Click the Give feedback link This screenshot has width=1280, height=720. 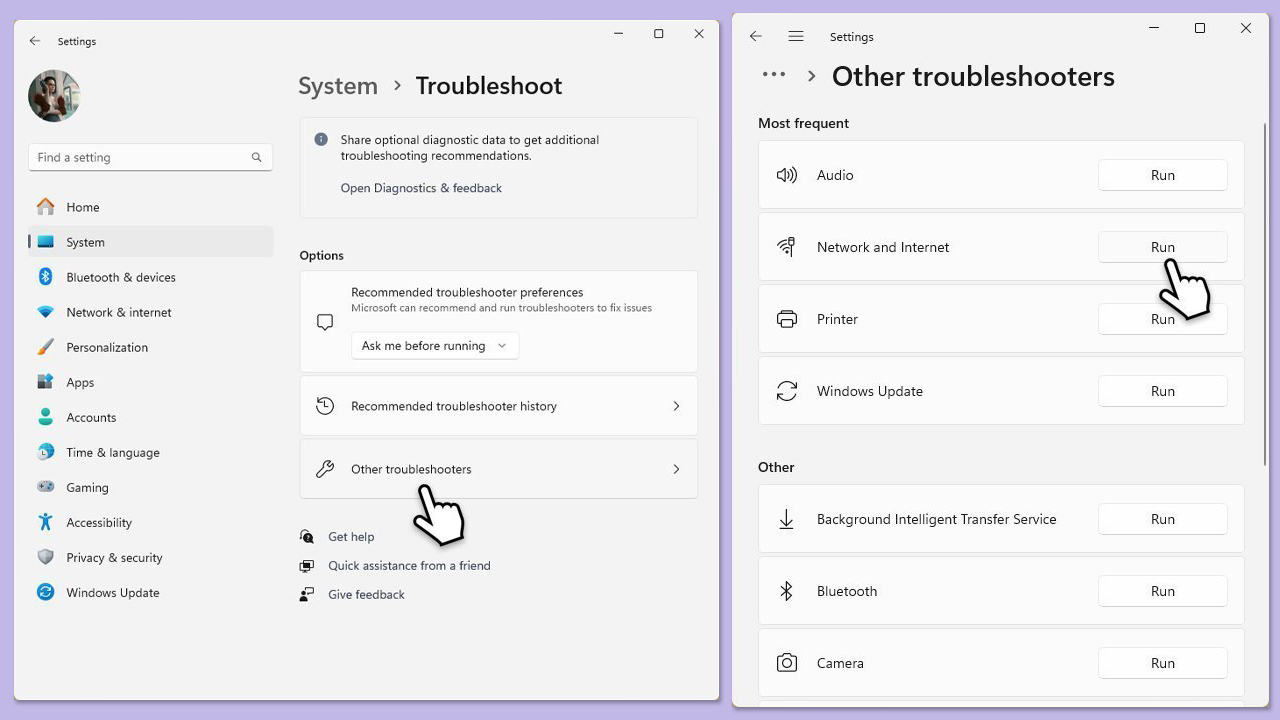click(x=366, y=595)
